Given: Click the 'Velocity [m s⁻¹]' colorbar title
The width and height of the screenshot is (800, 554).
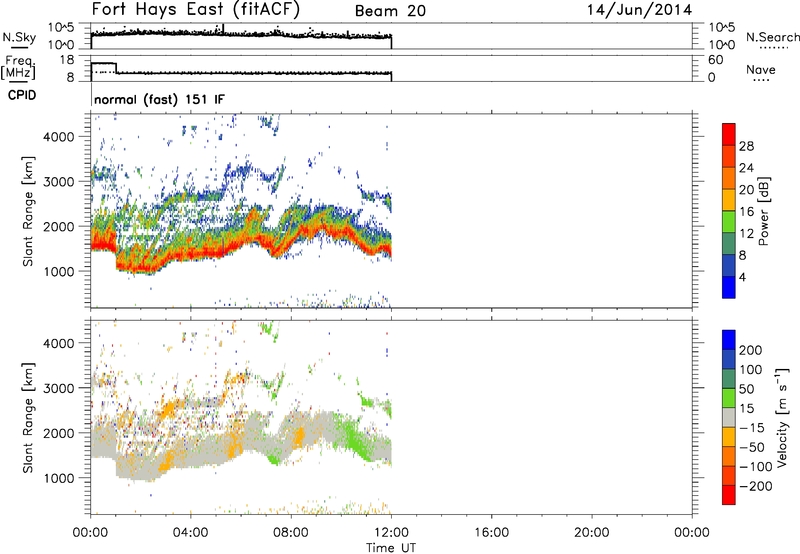Looking at the screenshot, I should click(782, 418).
